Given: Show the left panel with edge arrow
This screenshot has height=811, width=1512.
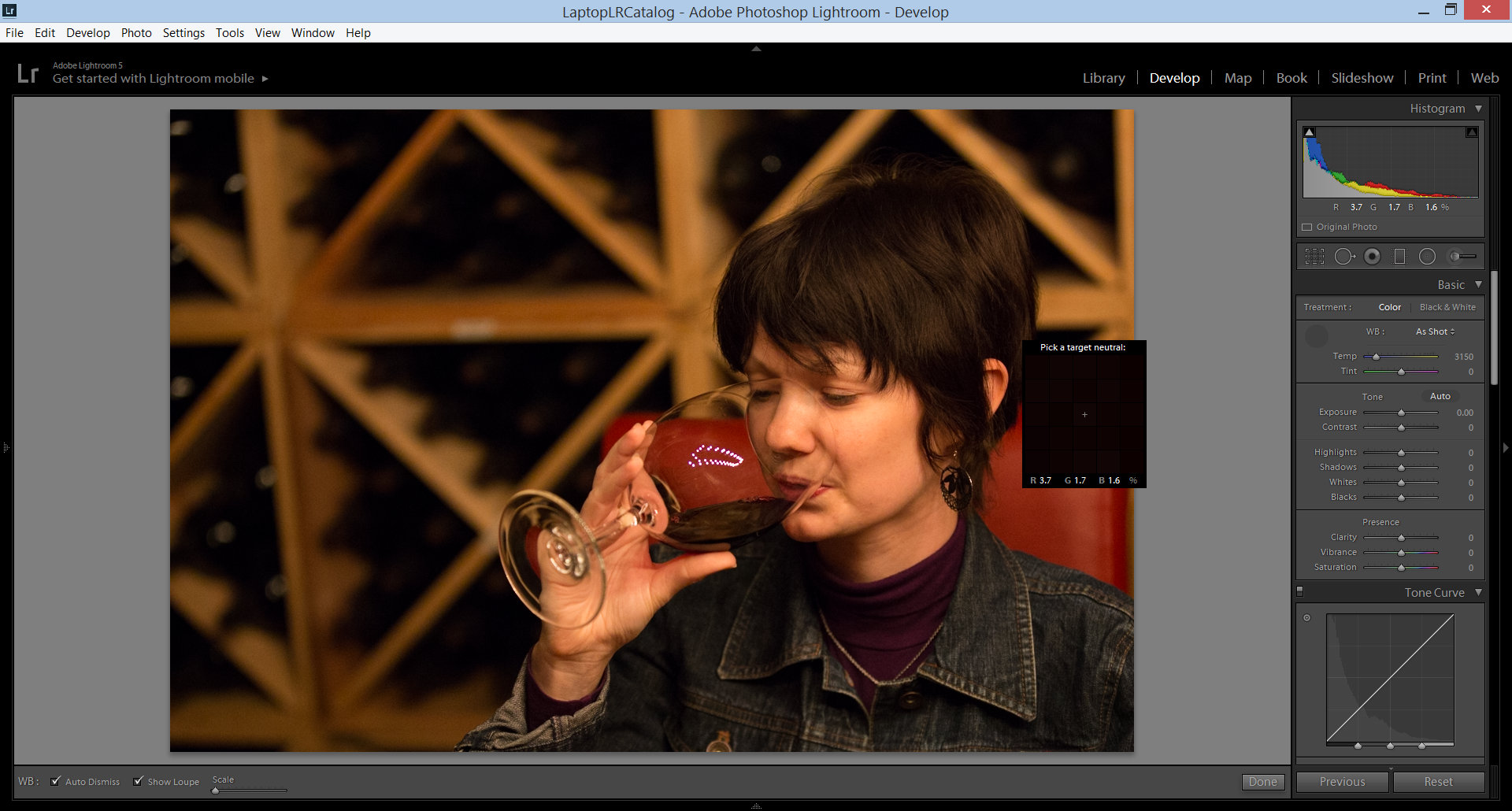Looking at the screenshot, I should pyautogui.click(x=6, y=447).
